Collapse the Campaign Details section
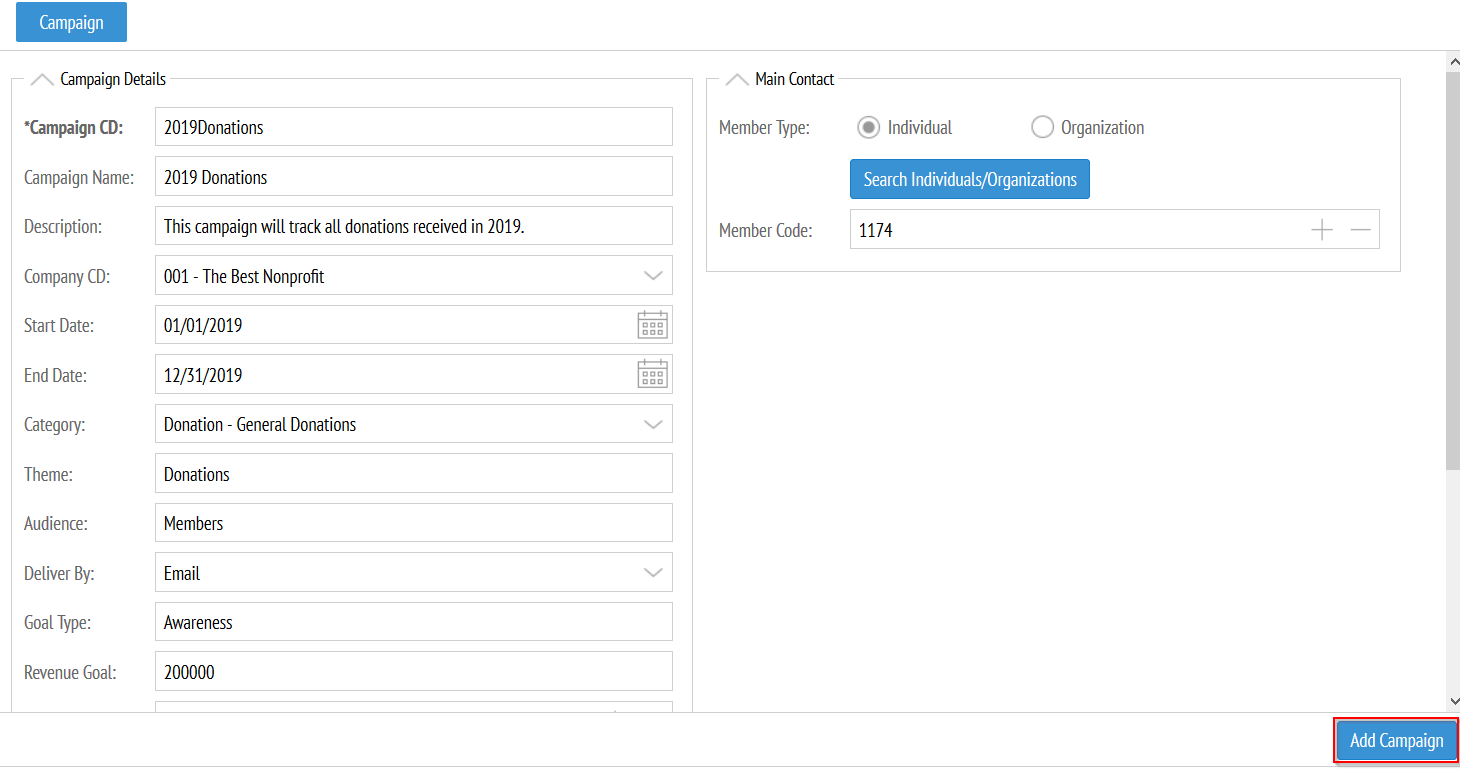Screen dimensions: 1460x780 42,79
